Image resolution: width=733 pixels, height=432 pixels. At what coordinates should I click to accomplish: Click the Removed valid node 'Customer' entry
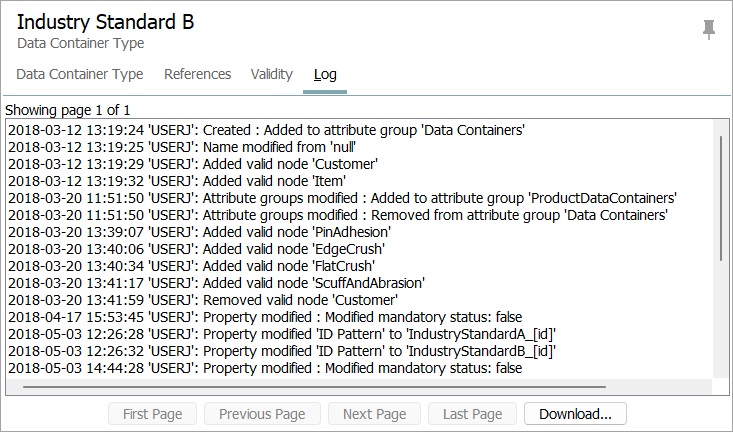[203, 300]
